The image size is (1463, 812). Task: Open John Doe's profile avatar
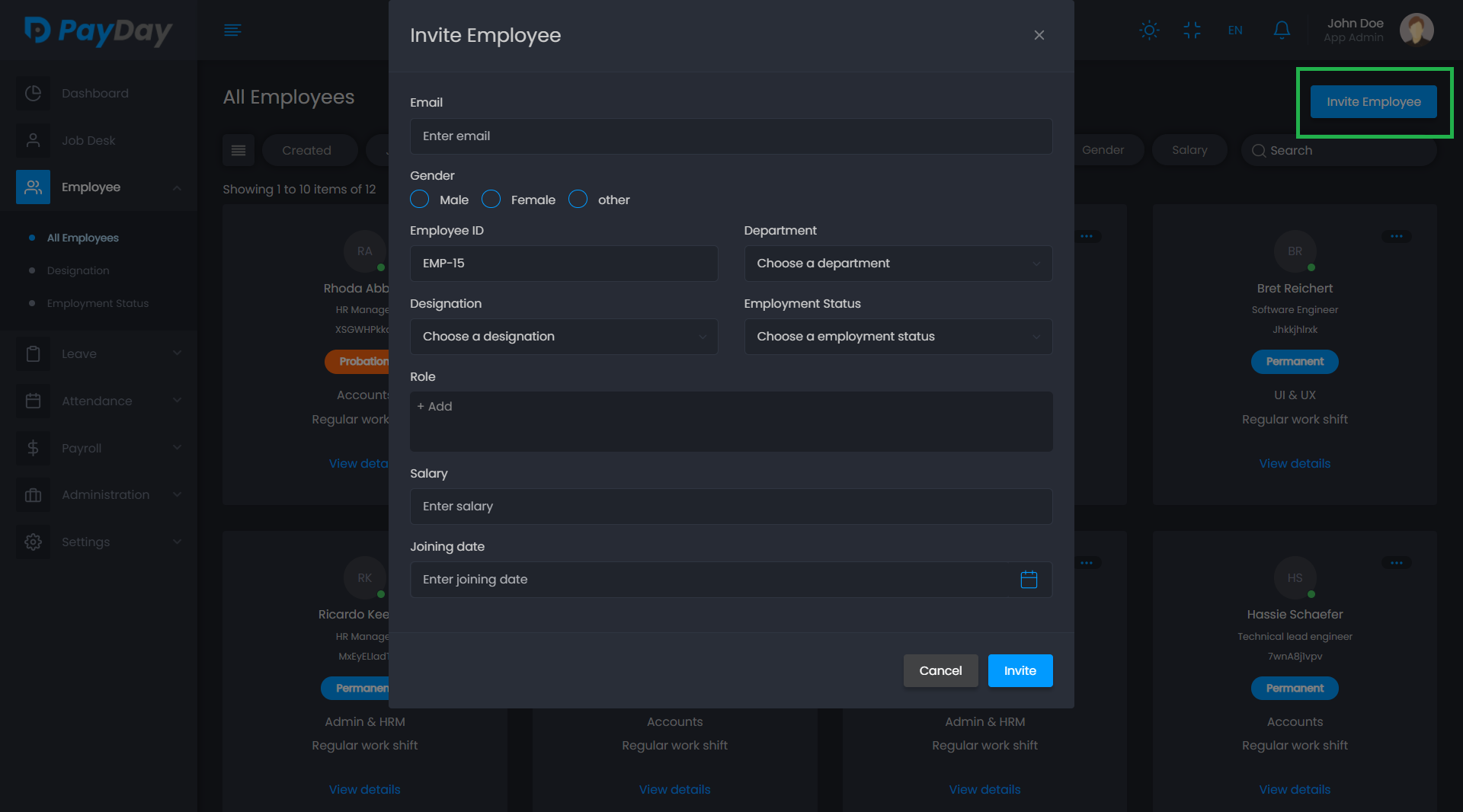1416,30
